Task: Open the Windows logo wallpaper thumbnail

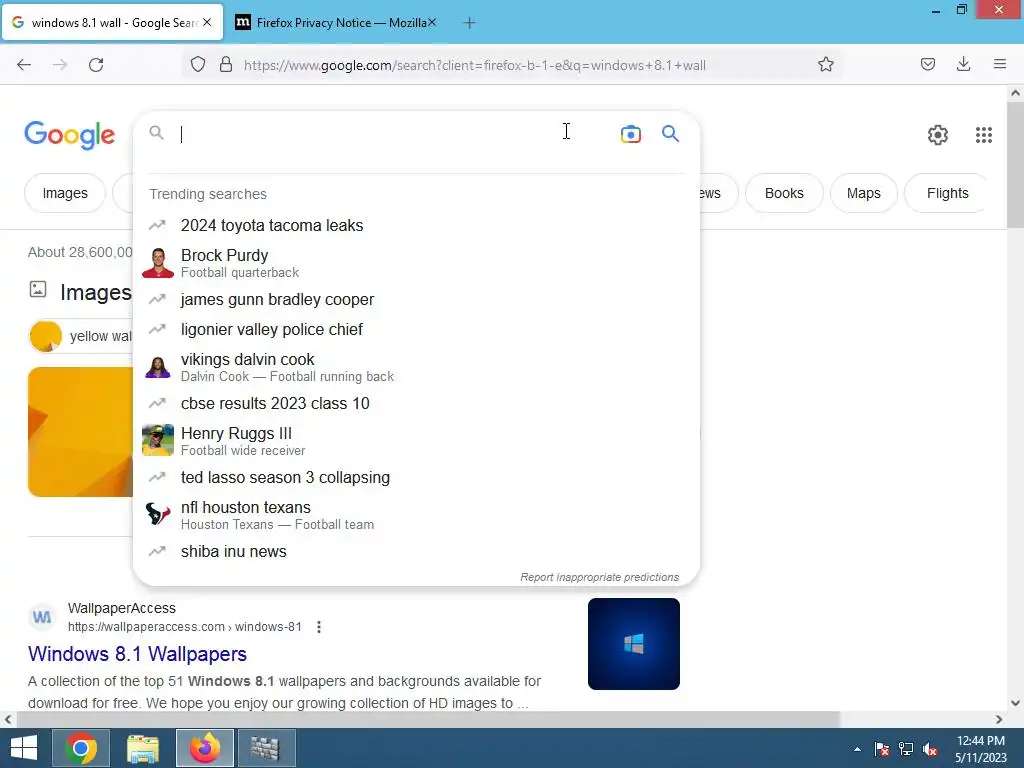Action: [x=633, y=644]
